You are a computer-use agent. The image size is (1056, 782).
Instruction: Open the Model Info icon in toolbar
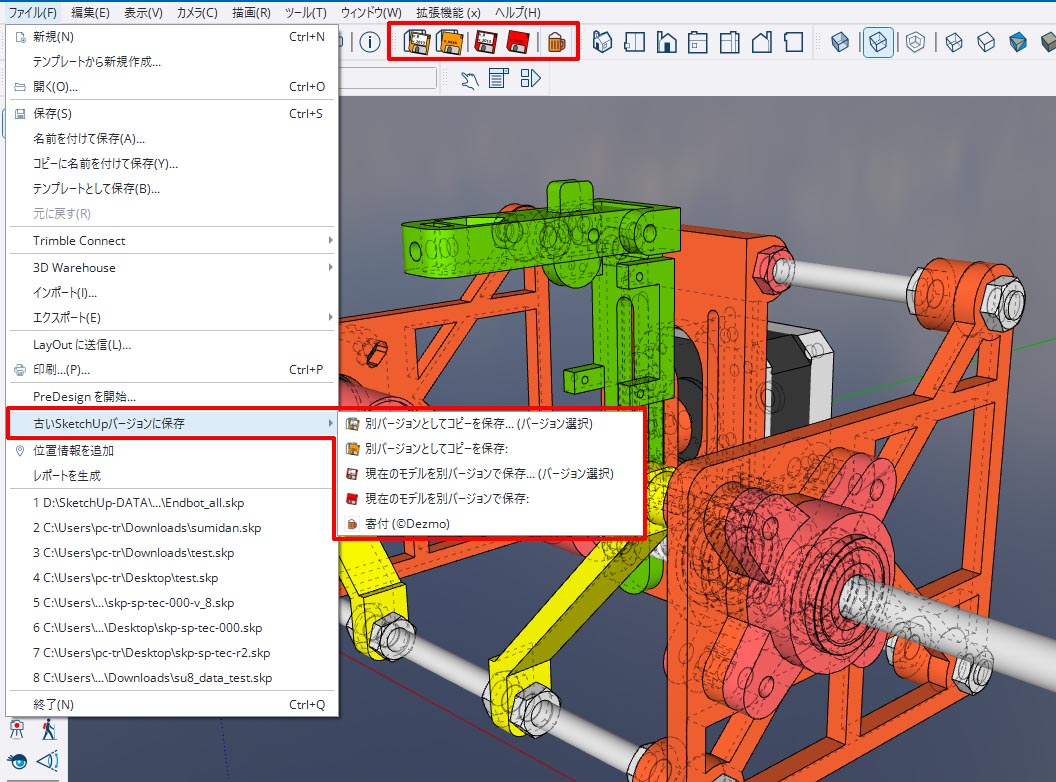tap(369, 42)
